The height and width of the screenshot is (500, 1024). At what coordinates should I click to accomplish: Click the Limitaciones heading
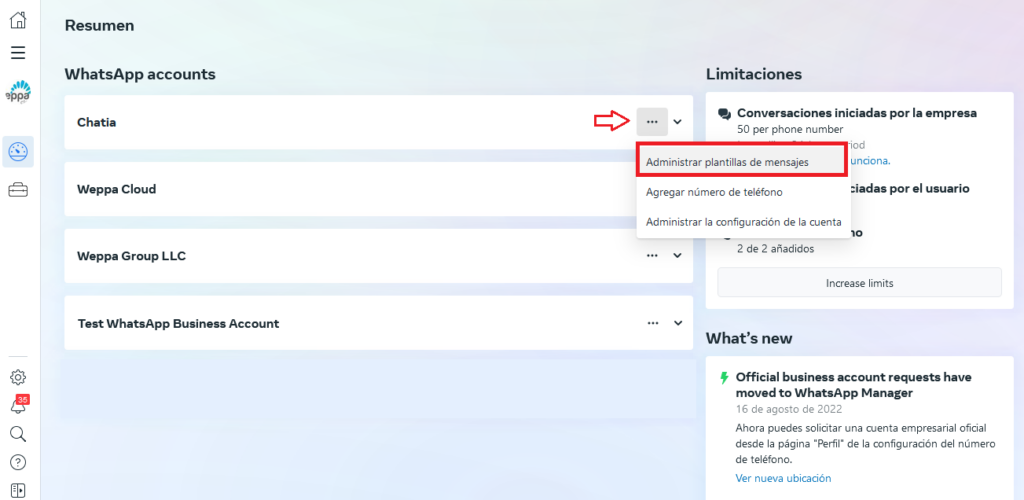pos(754,74)
